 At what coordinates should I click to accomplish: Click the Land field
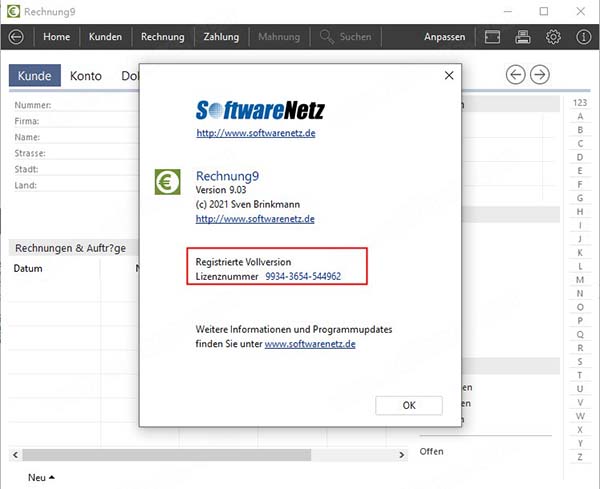point(77,186)
